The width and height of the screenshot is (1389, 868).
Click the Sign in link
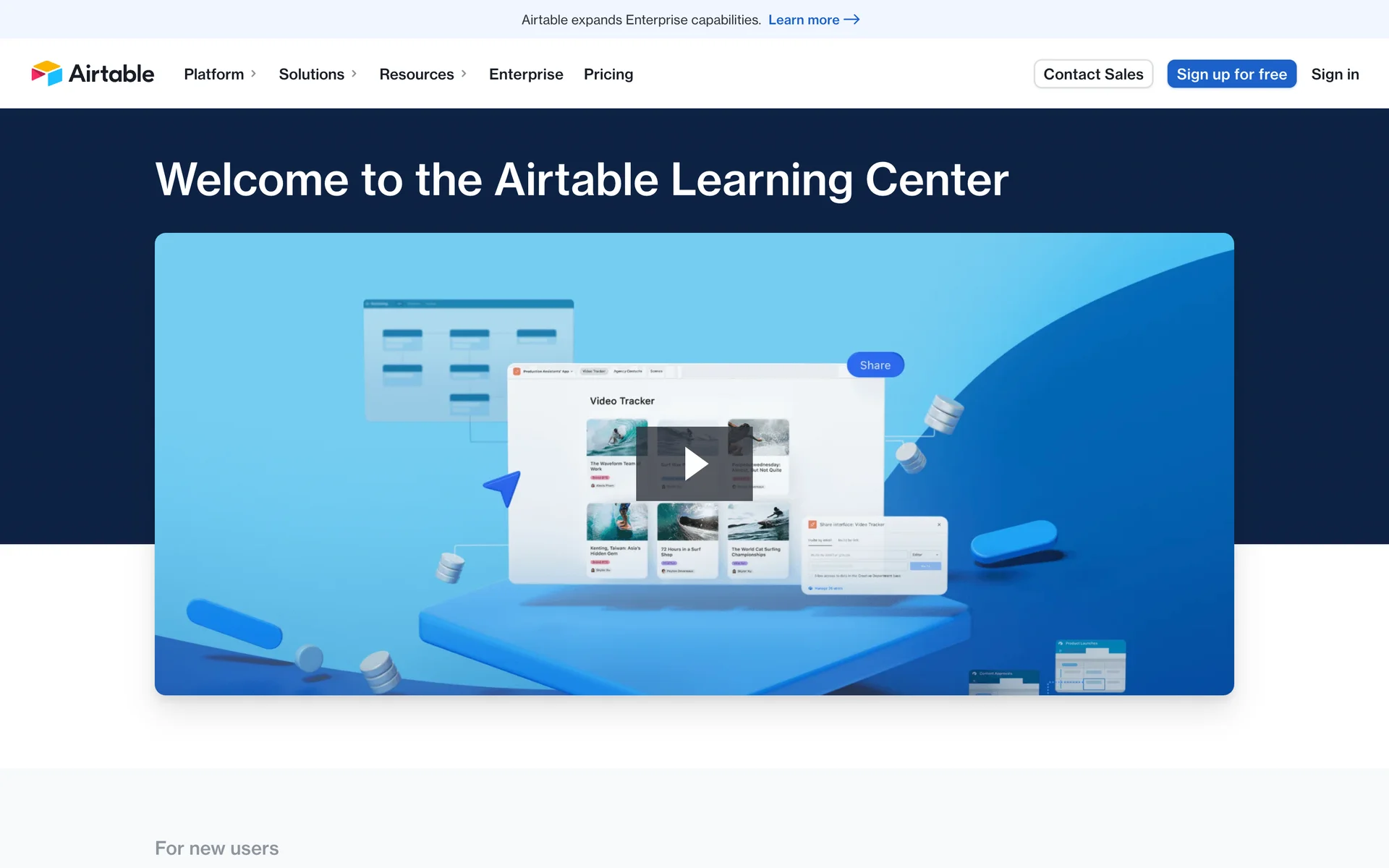pyautogui.click(x=1334, y=74)
